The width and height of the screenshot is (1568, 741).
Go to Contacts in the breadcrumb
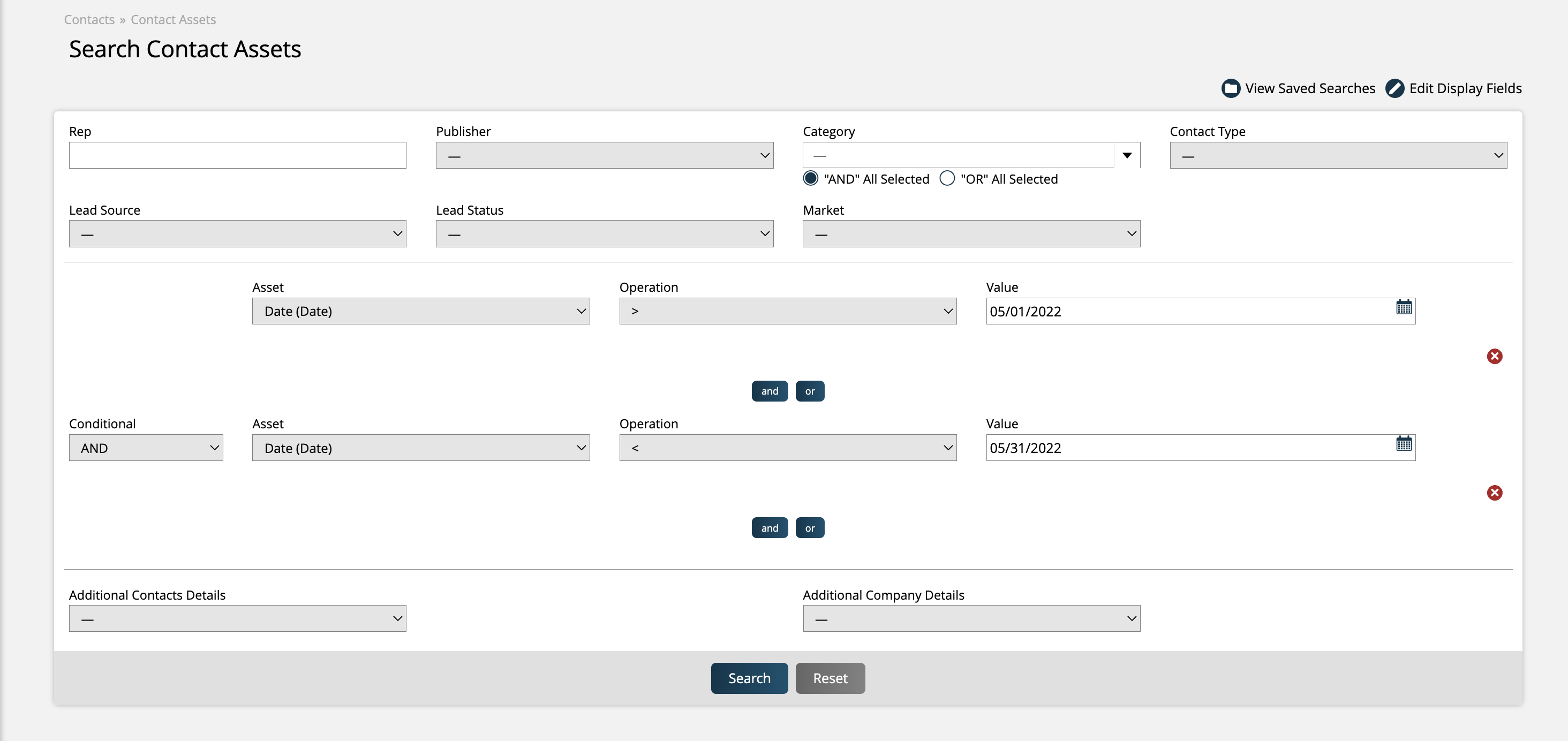(x=89, y=19)
